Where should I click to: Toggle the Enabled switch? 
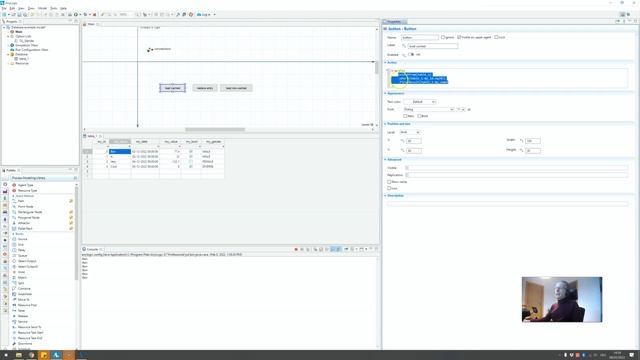pos(411,54)
